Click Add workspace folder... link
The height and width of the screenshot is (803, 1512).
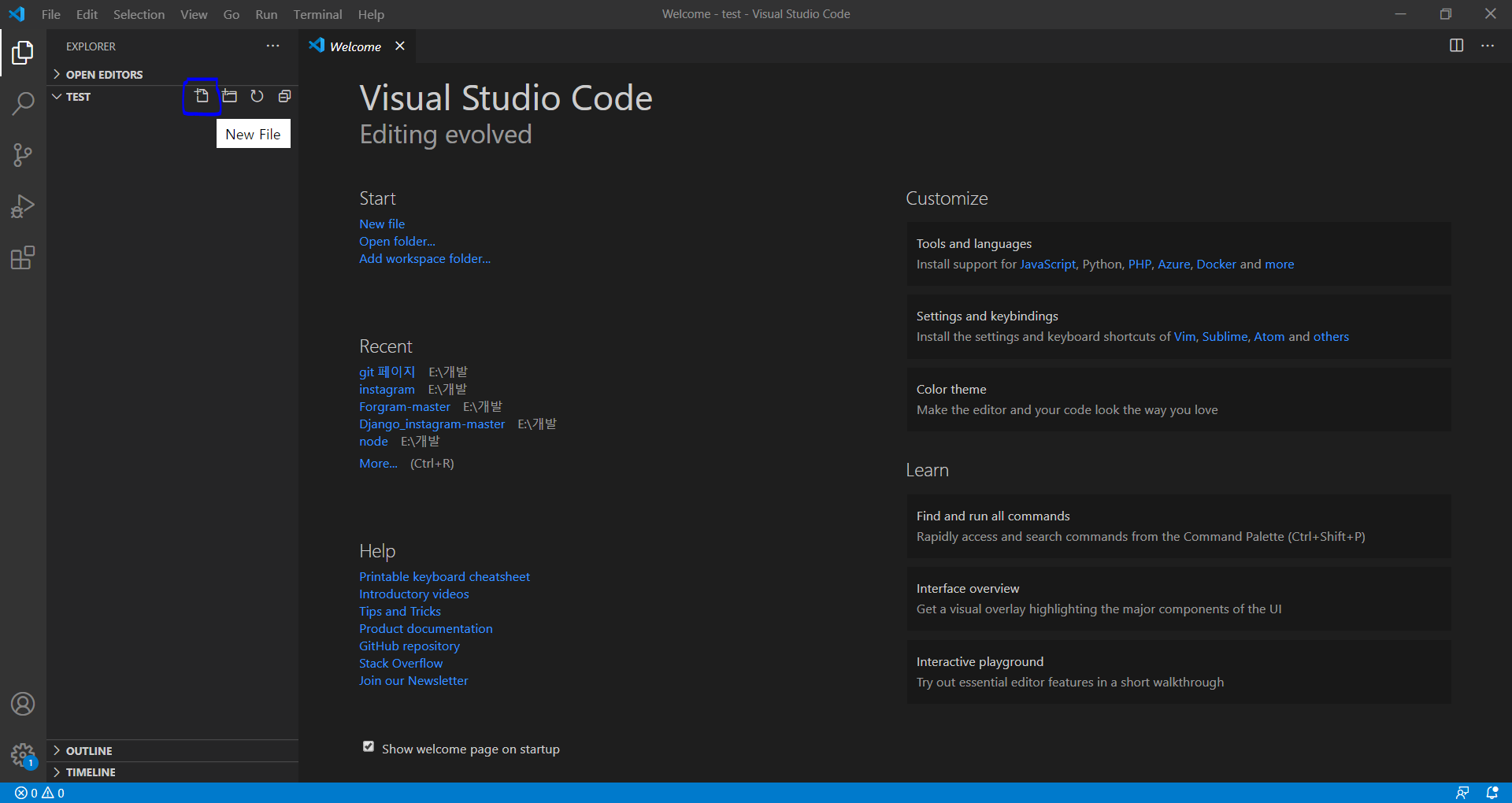424,258
